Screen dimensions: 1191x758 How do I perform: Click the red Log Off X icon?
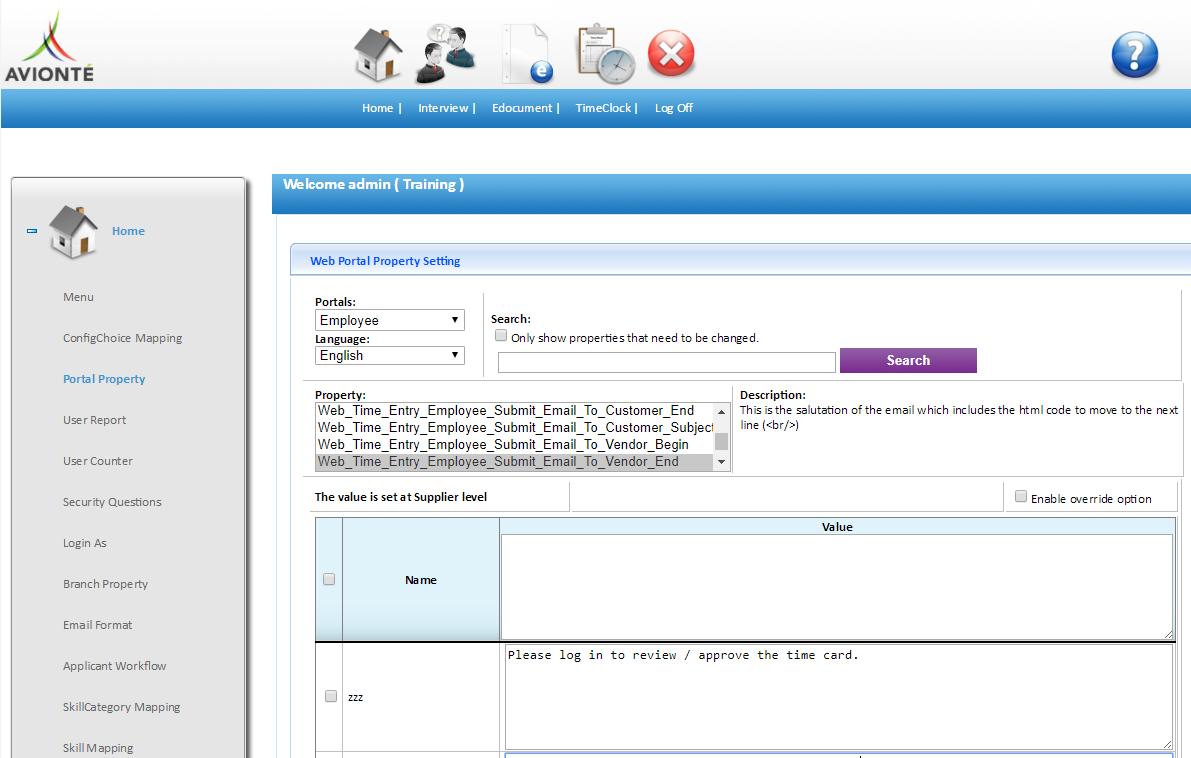[x=671, y=54]
